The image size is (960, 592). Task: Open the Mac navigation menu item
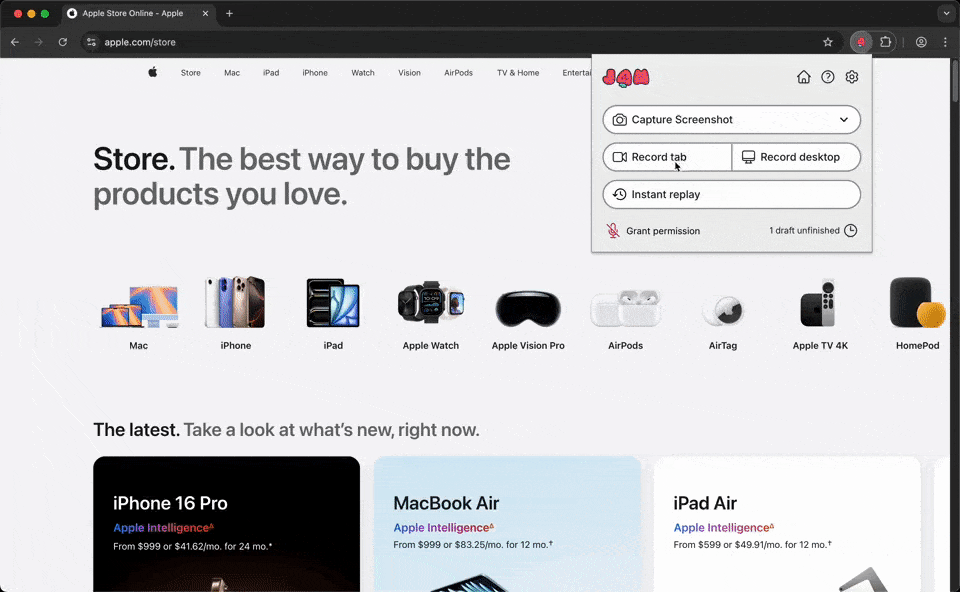[232, 73]
